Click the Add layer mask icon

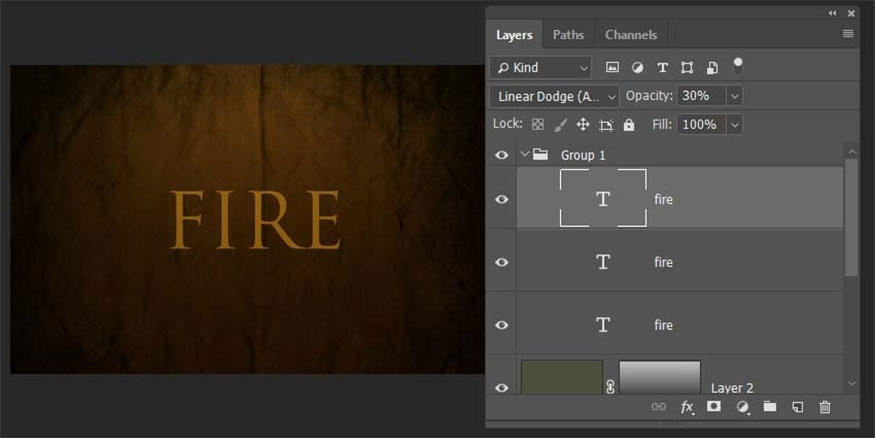click(x=714, y=407)
